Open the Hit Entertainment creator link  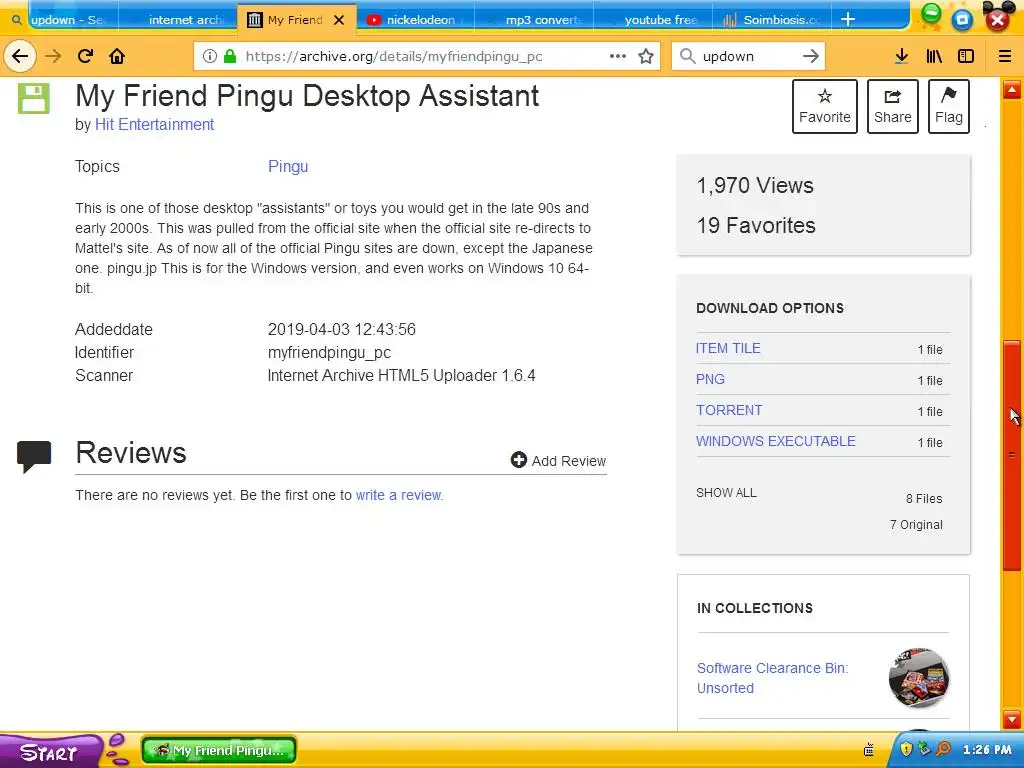(x=154, y=124)
